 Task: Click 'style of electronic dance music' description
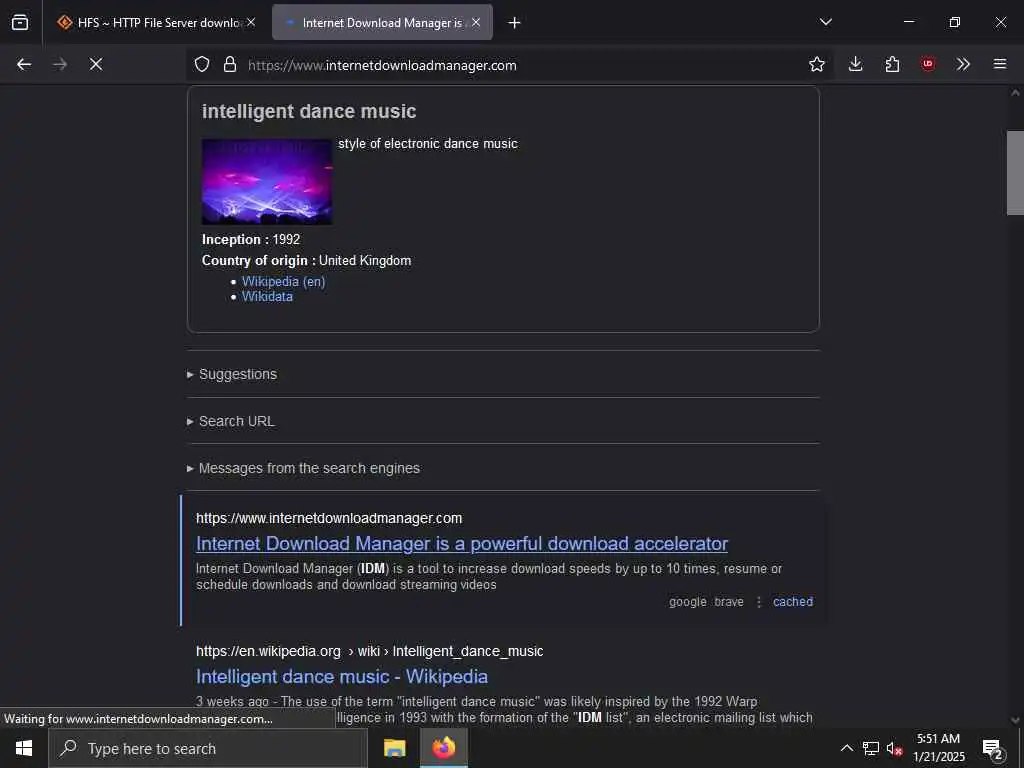tap(428, 144)
